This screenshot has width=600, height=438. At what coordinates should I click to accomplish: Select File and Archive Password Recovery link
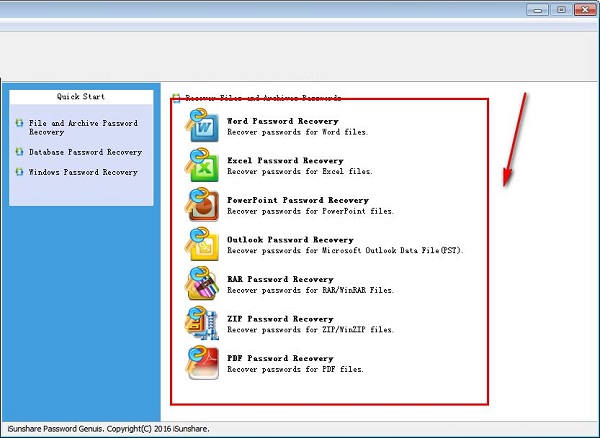click(83, 128)
